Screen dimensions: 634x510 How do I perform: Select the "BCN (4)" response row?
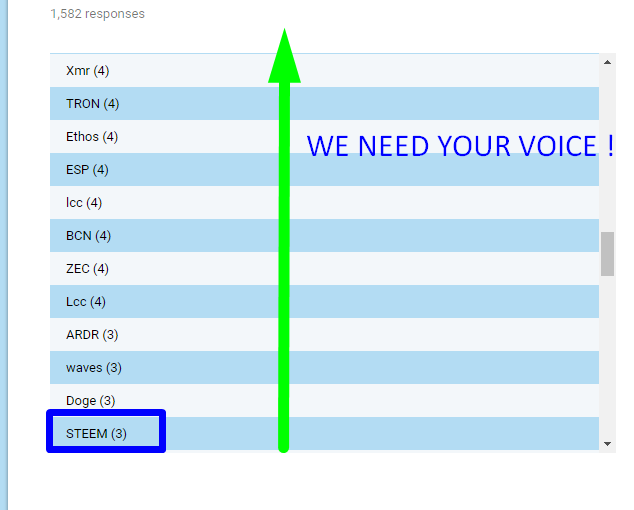(x=324, y=236)
